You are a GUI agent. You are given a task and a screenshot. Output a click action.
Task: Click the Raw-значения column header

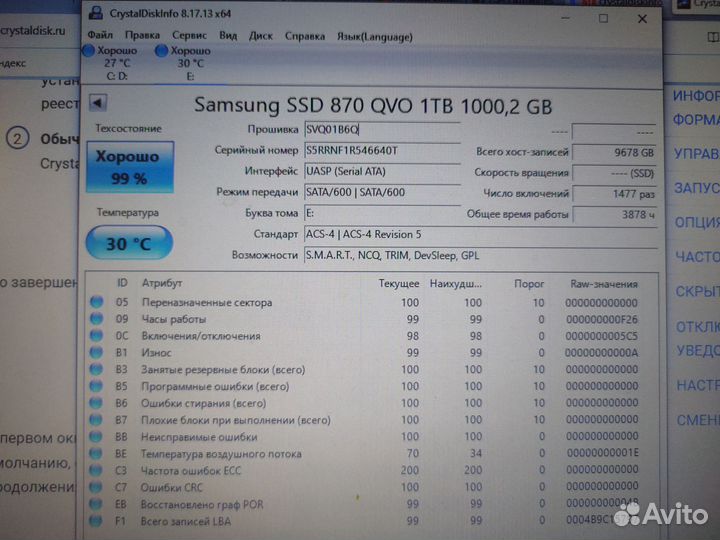point(604,284)
